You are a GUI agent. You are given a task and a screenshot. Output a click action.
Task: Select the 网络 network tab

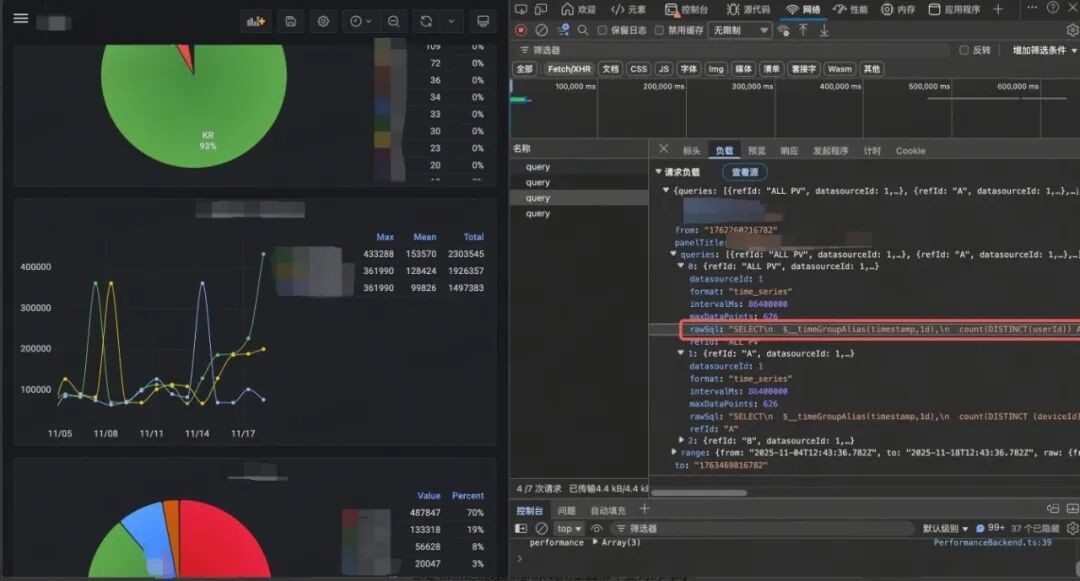click(803, 9)
